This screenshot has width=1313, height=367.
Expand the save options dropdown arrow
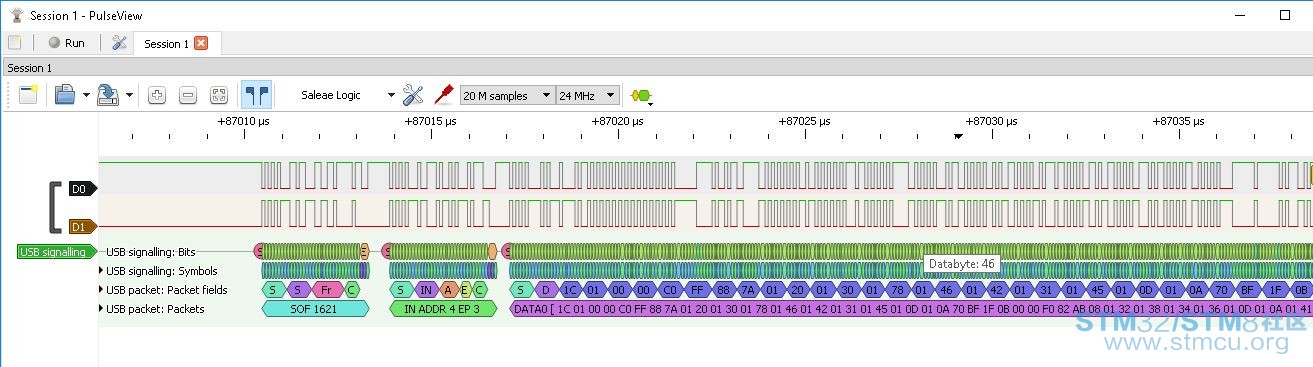[129, 96]
